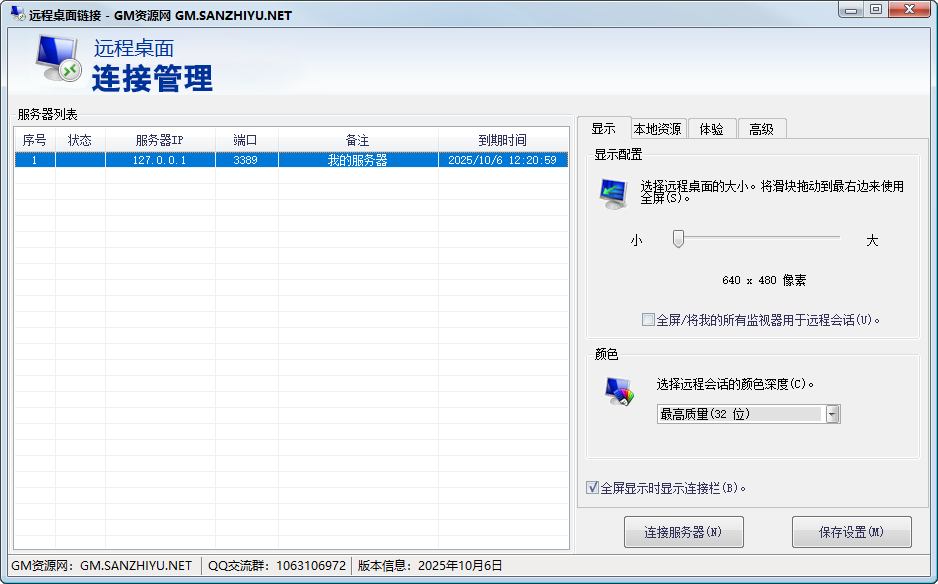The image size is (938, 584).
Task: Select the 最高质量(32 位) combo box
Action: point(740,414)
